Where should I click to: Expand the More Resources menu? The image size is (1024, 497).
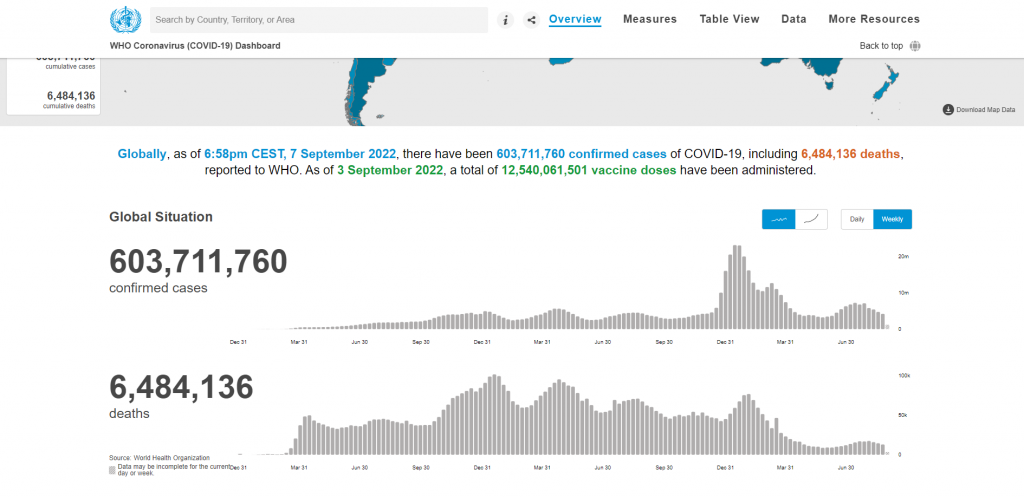click(874, 19)
